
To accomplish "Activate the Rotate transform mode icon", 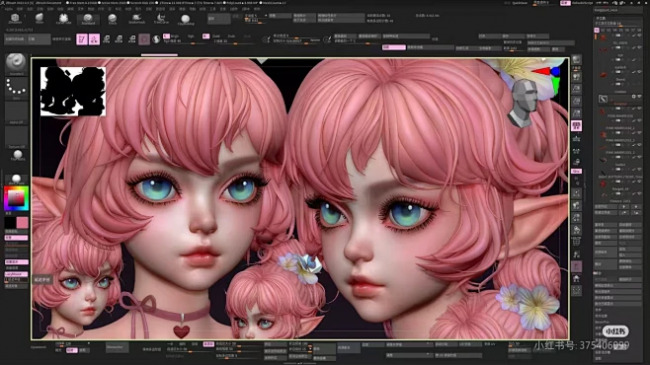I will coord(132,39).
